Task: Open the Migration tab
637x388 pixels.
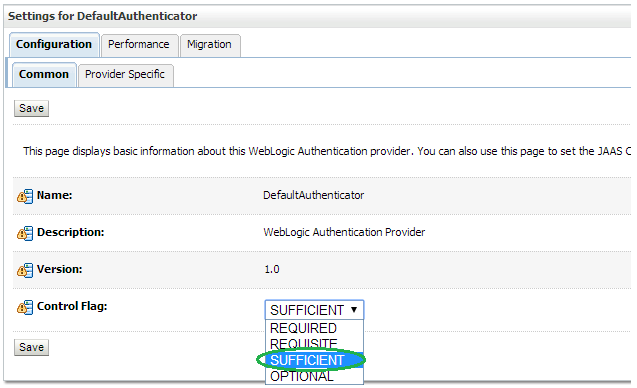Action: pyautogui.click(x=210, y=44)
